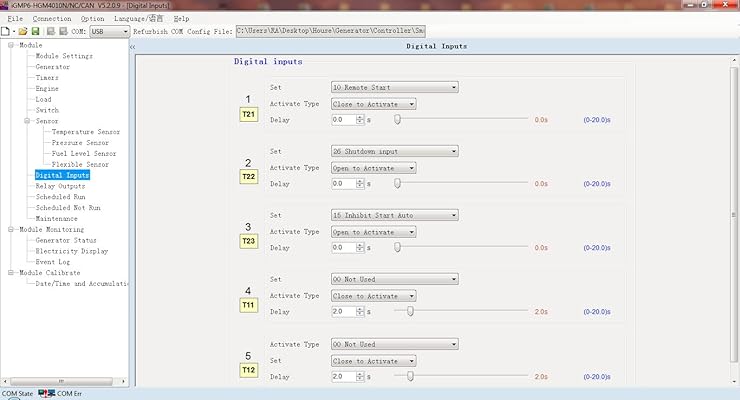Open the Connection menu
740x400 pixels.
pyautogui.click(x=52, y=18)
